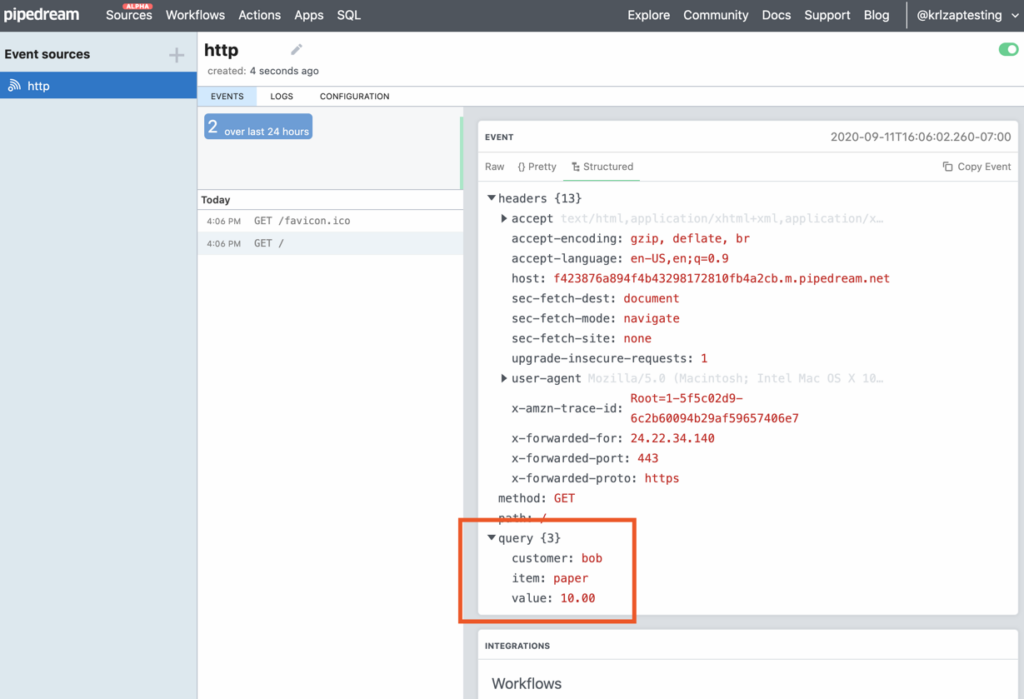Click the x-amzn-trace-id Root value

714,408
